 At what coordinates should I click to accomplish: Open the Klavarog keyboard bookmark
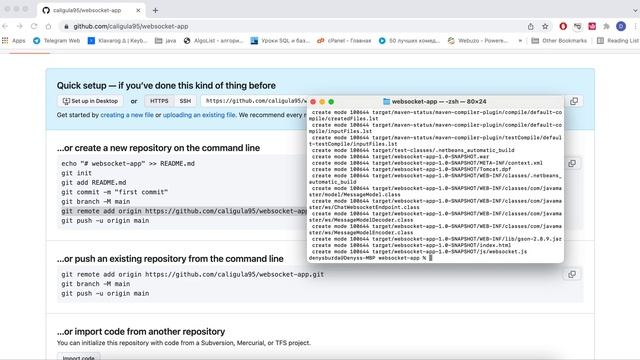(118, 40)
